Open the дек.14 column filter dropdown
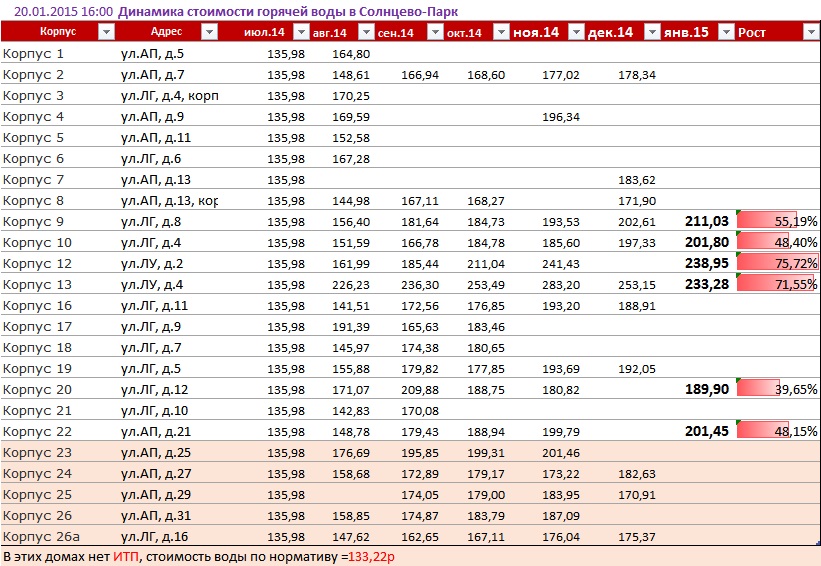821x566 pixels. point(652,32)
